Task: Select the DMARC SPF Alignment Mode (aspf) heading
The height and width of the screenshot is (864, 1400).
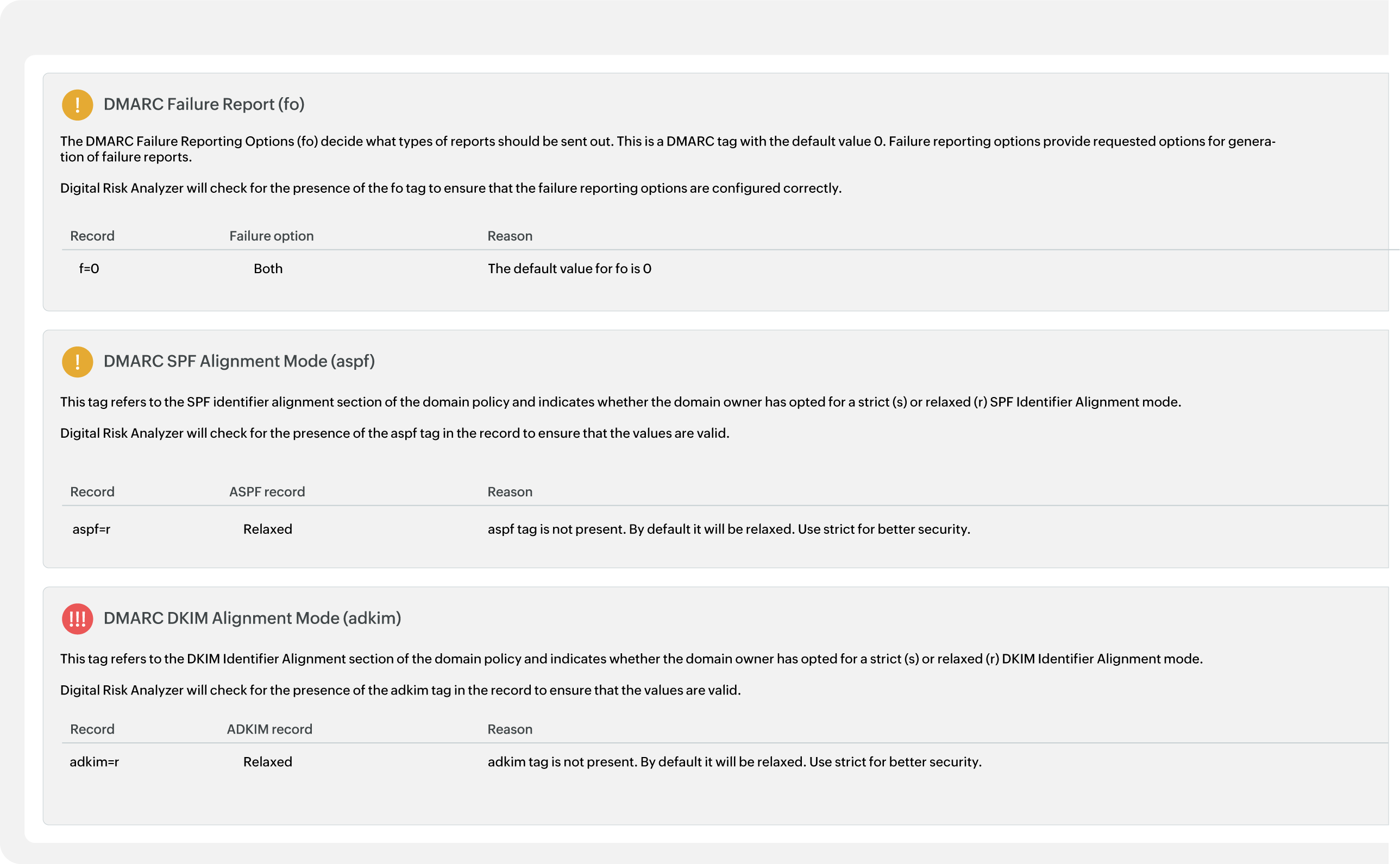Action: coord(239,362)
